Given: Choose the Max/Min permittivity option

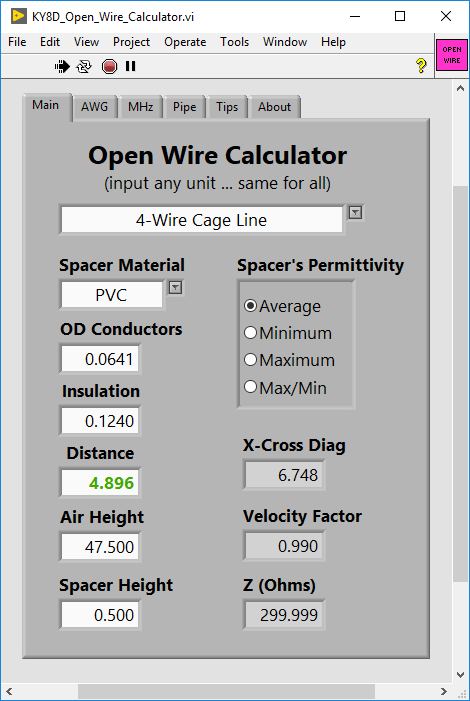Looking at the screenshot, I should click(x=285, y=388).
